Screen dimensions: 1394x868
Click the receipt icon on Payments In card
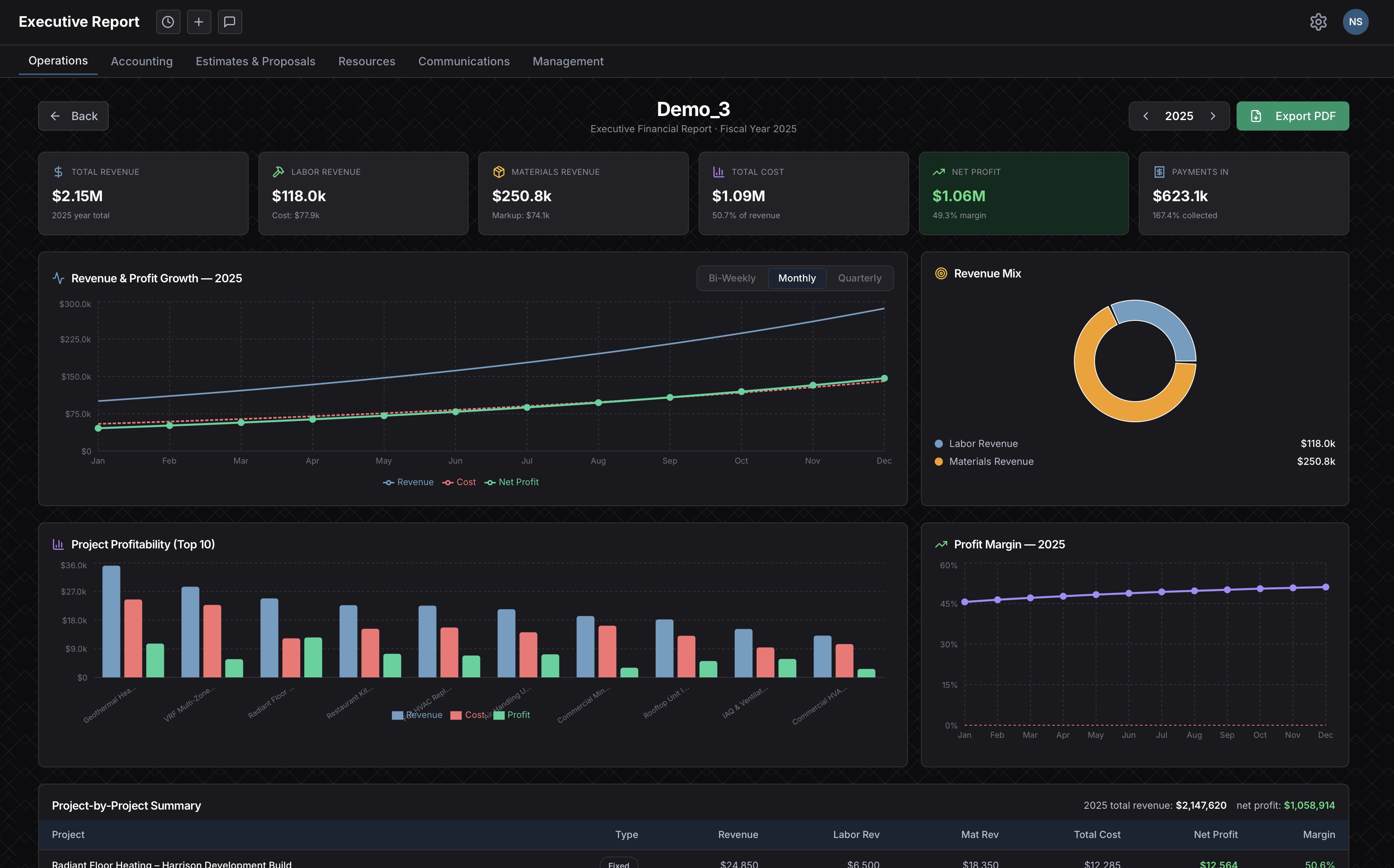tap(1159, 172)
